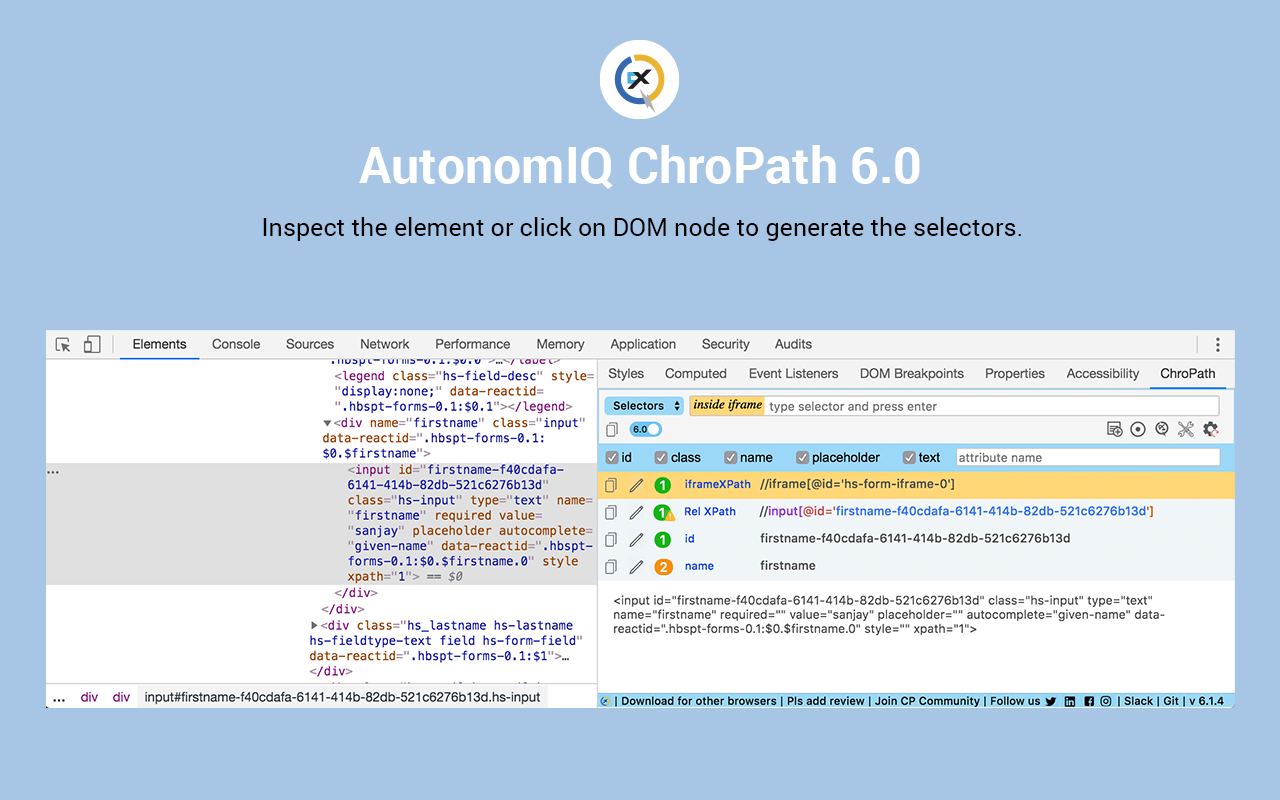Switch to the Console tab
Image resolution: width=1280 pixels, height=800 pixels.
point(236,344)
